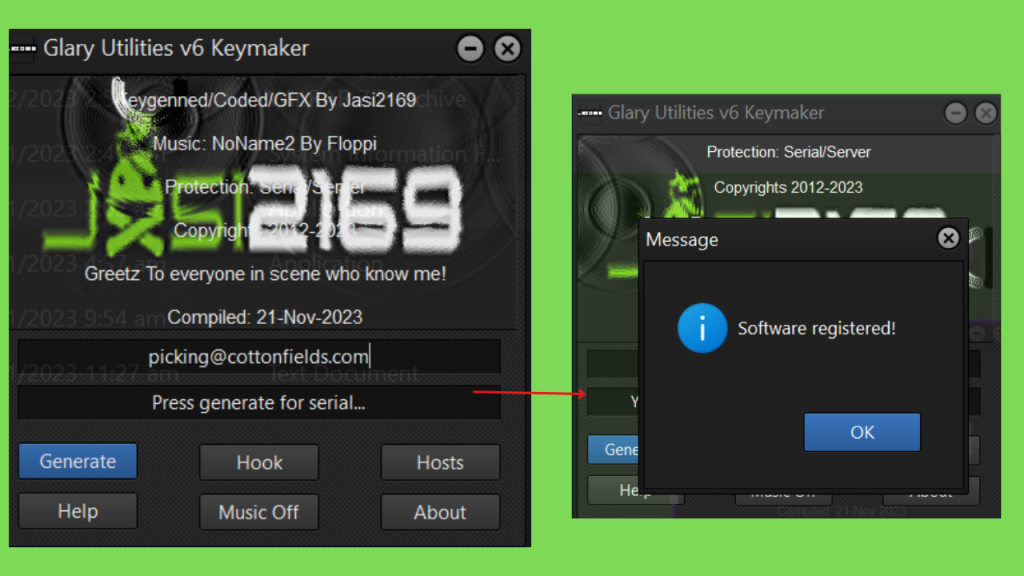Viewport: 1024px width, 576px height.
Task: Click 'Compiled: 21-Nov-2023' text in left window
Action: tap(264, 317)
